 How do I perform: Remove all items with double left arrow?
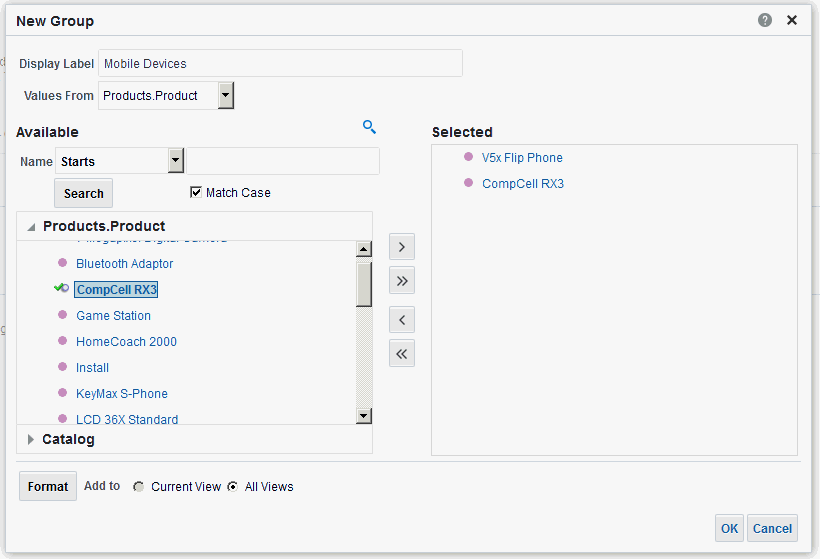point(402,354)
